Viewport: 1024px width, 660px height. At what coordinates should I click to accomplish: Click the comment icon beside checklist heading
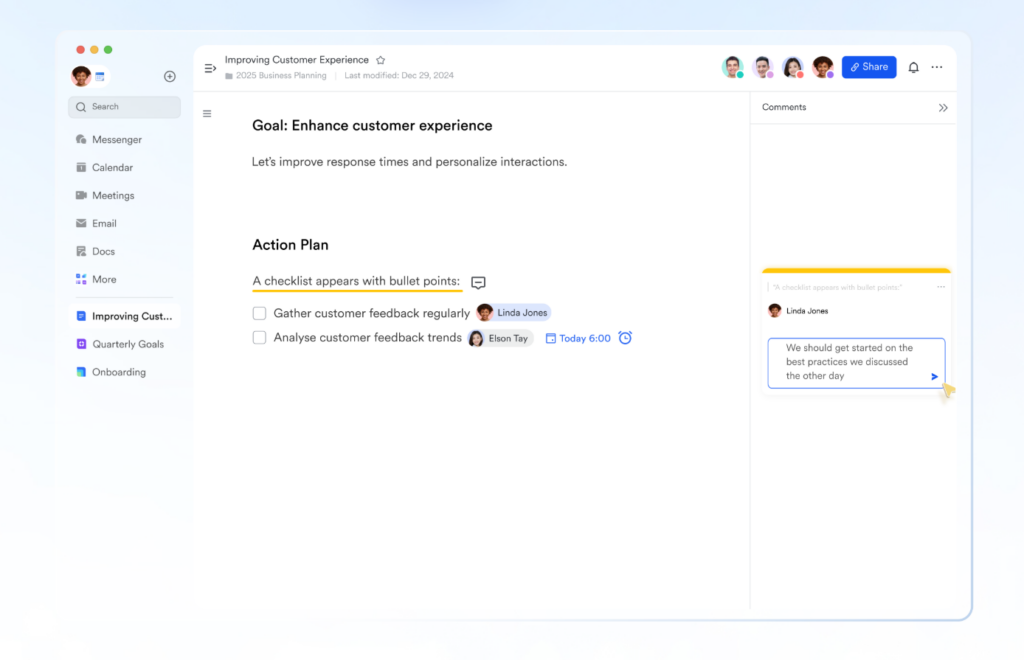pos(478,283)
